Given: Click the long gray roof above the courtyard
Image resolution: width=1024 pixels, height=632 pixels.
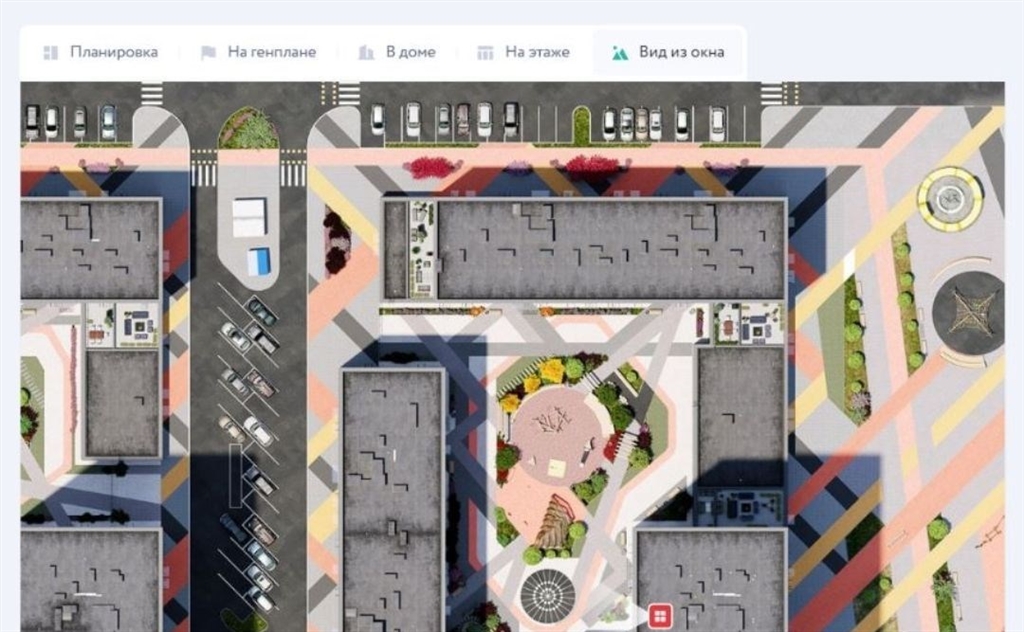Looking at the screenshot, I should point(610,248).
